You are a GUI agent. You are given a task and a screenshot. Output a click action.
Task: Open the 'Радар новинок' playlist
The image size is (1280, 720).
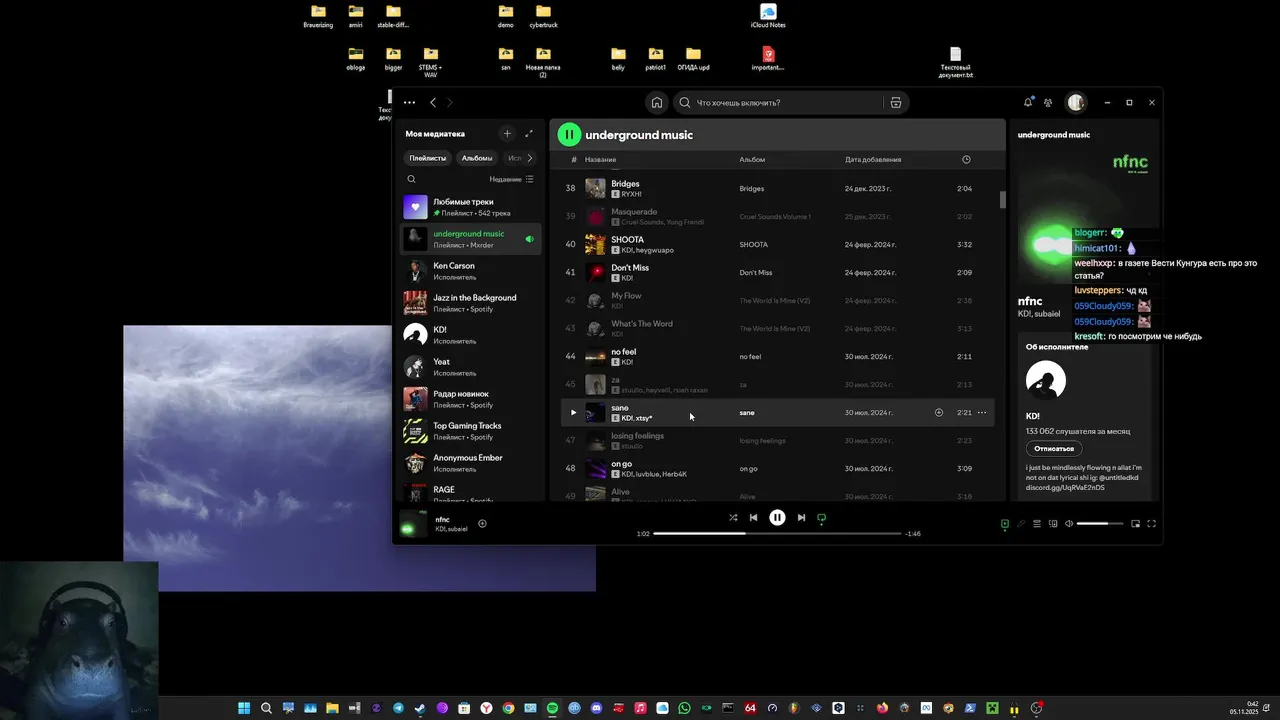pos(471,399)
